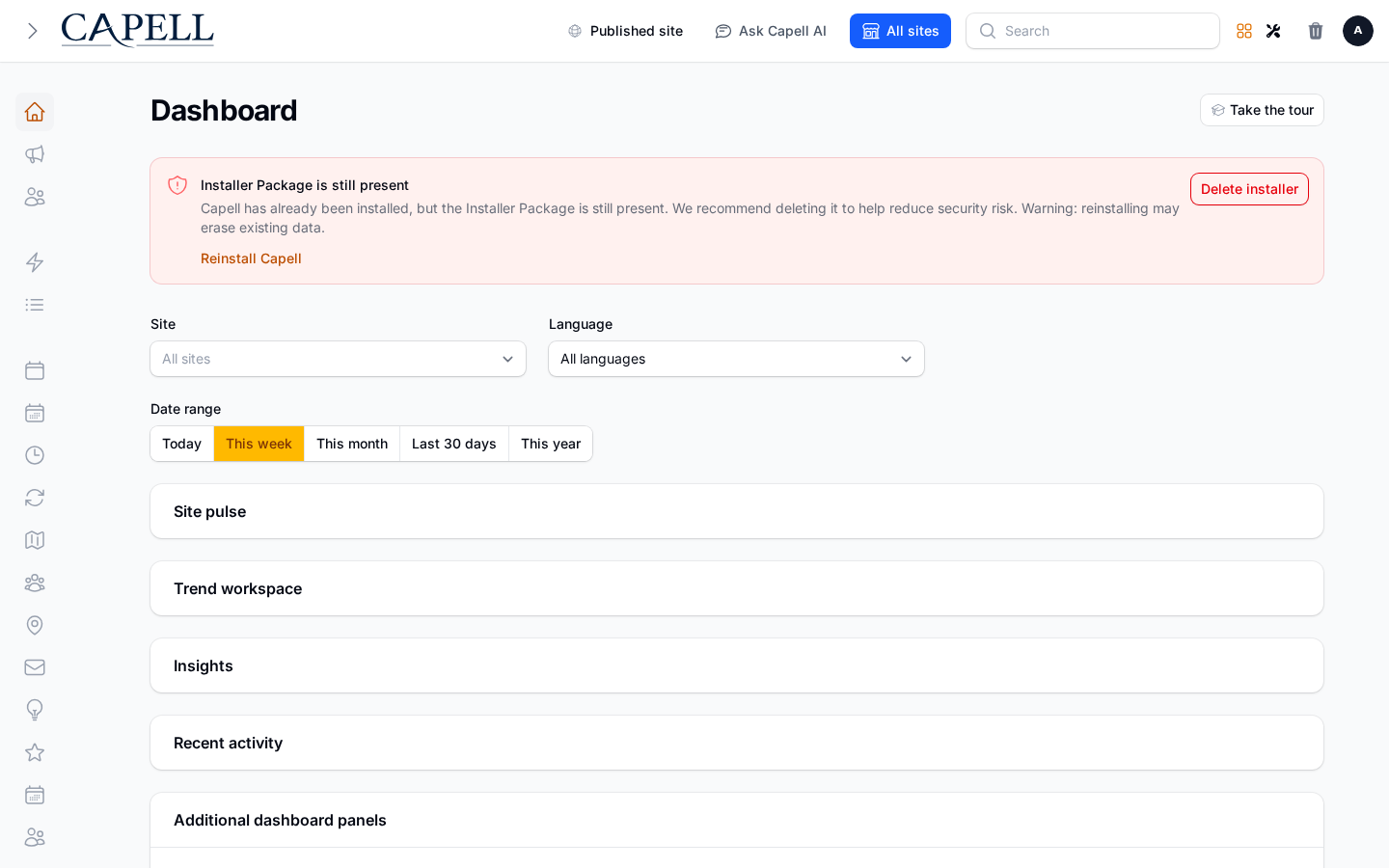This screenshot has height=868, width=1389.
Task: Expand the Insights panel
Action: 737,665
